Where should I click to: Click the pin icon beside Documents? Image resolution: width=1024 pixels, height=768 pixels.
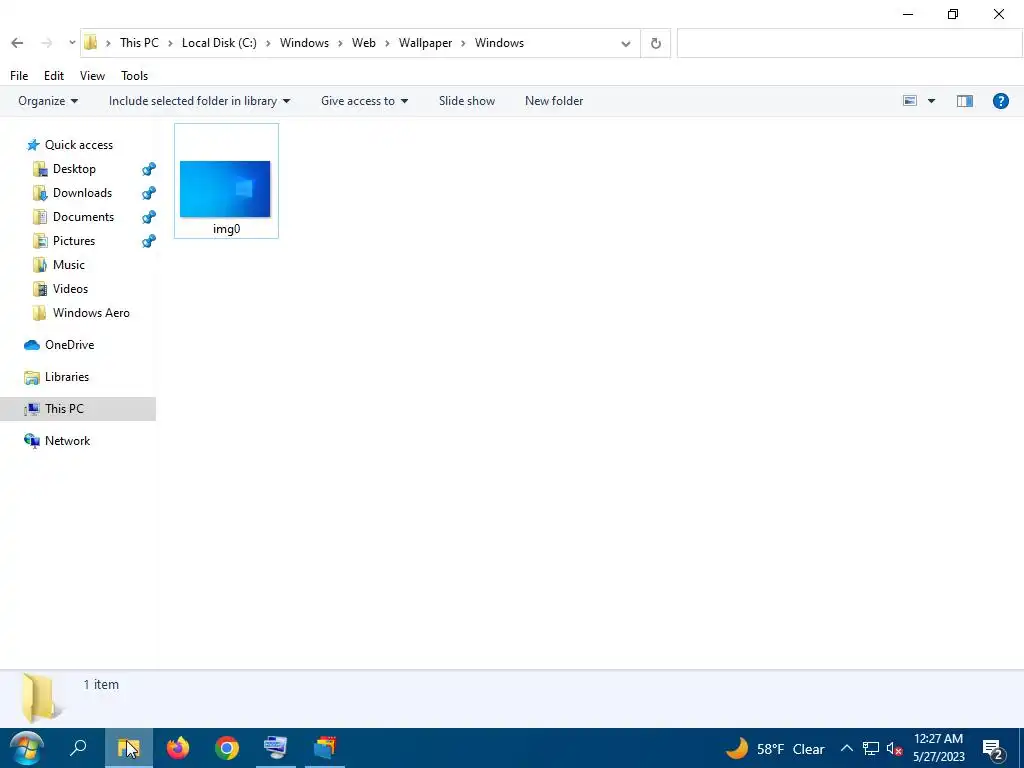click(149, 217)
